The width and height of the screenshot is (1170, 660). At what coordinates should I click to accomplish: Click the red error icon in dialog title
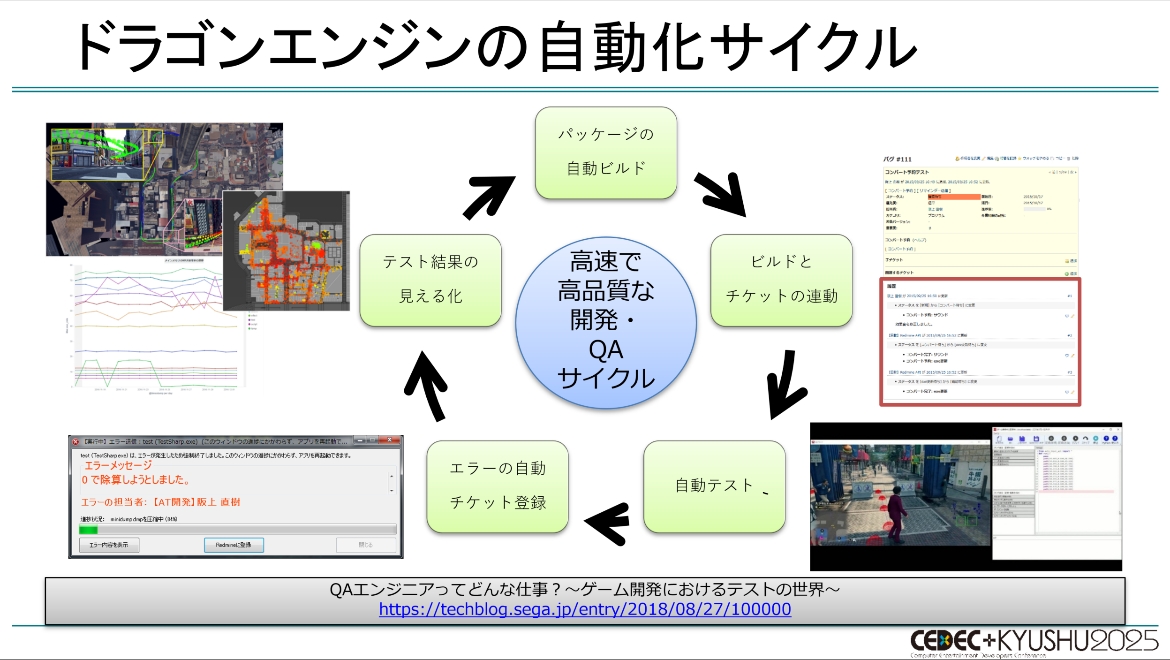coord(76,443)
